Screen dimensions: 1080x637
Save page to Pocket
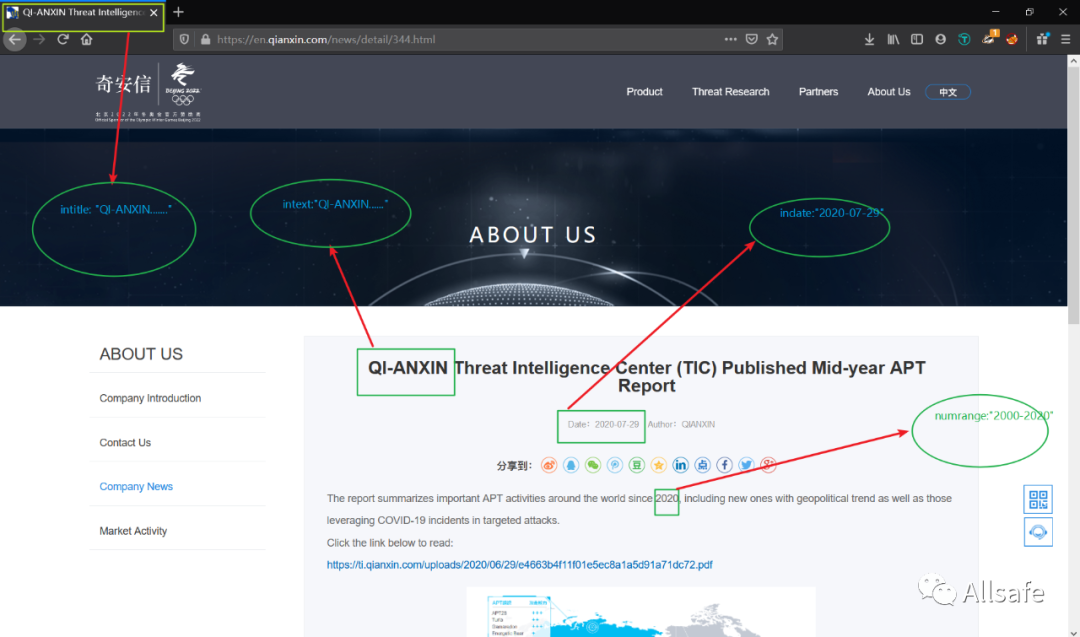point(751,39)
